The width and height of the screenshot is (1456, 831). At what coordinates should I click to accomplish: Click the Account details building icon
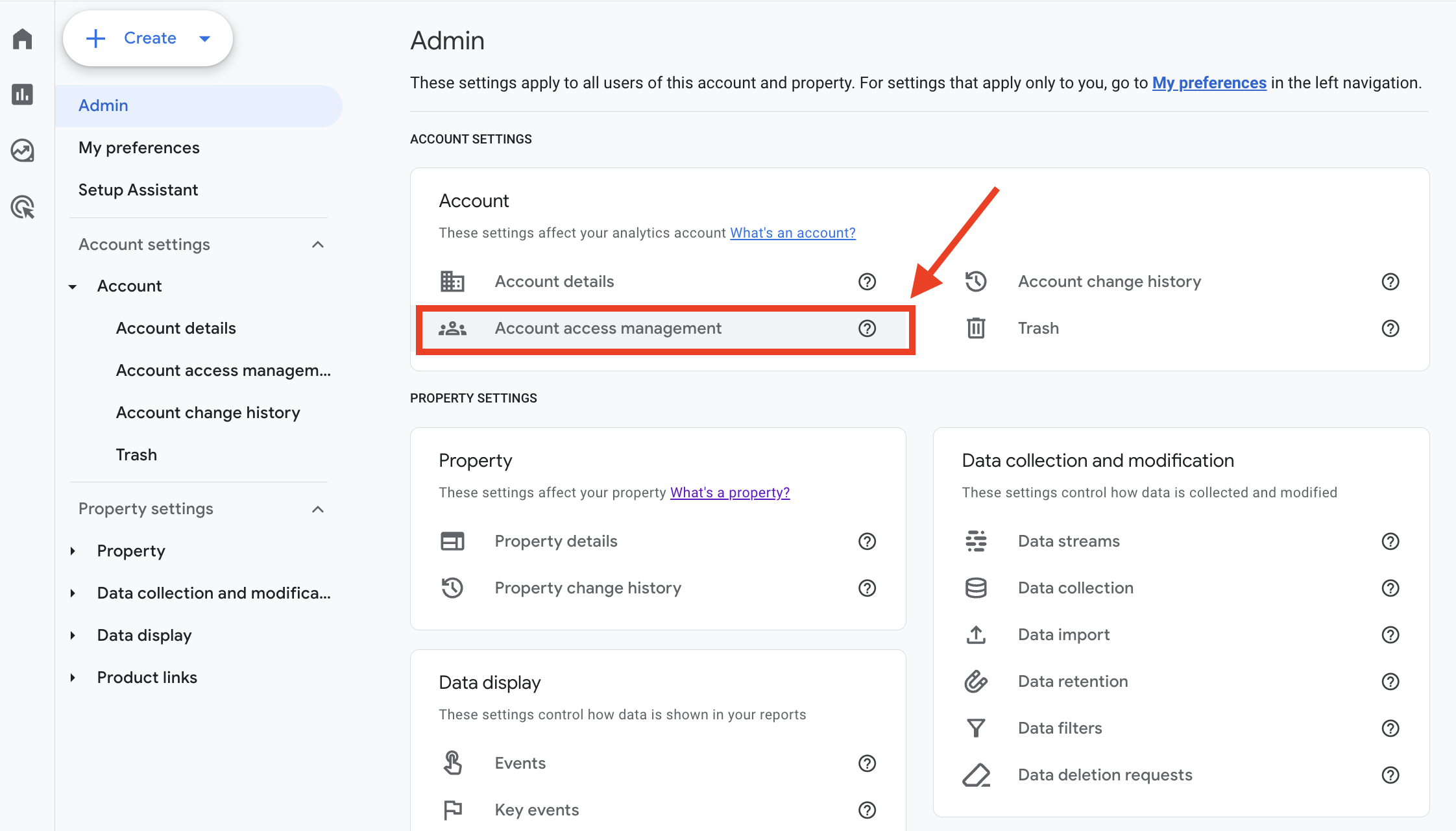(452, 281)
